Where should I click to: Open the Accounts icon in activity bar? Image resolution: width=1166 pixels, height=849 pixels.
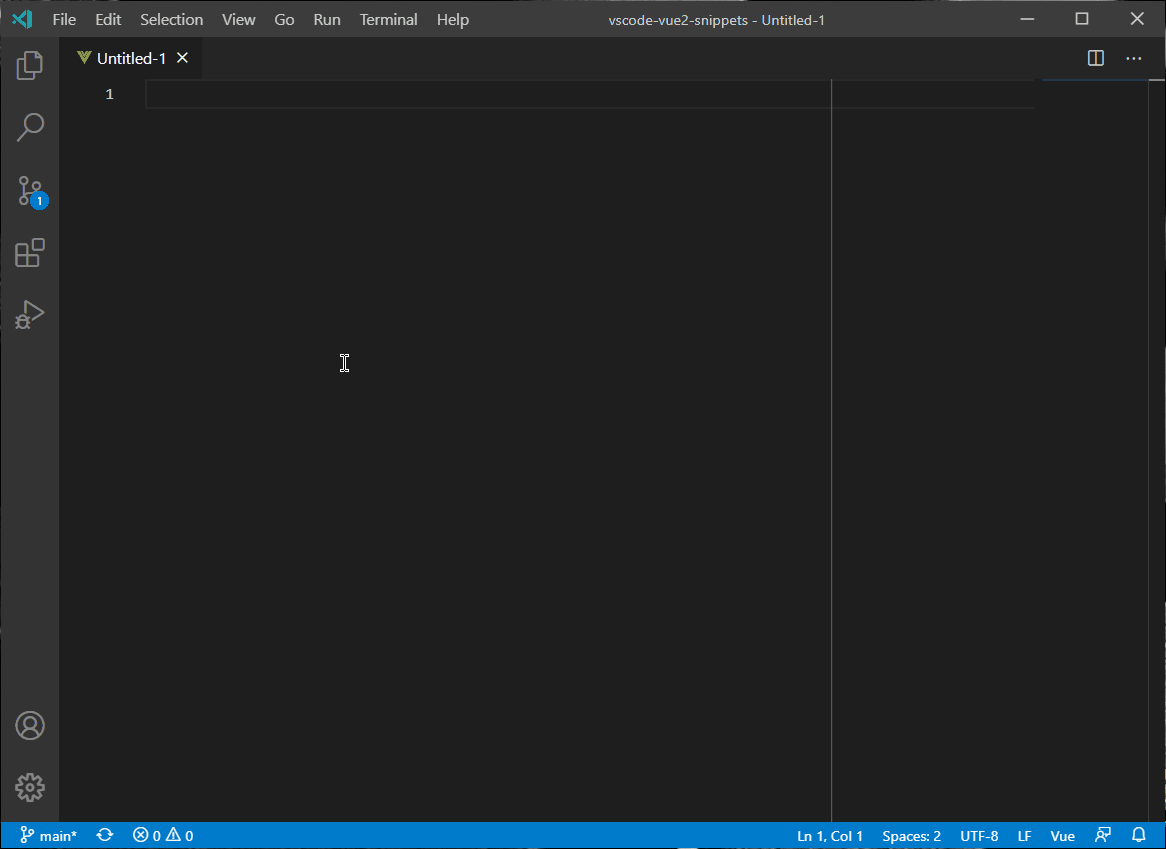pos(30,726)
